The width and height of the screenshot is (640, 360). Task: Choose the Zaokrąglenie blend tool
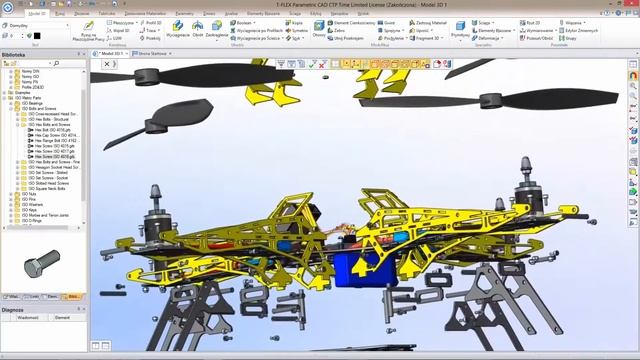tap(217, 29)
